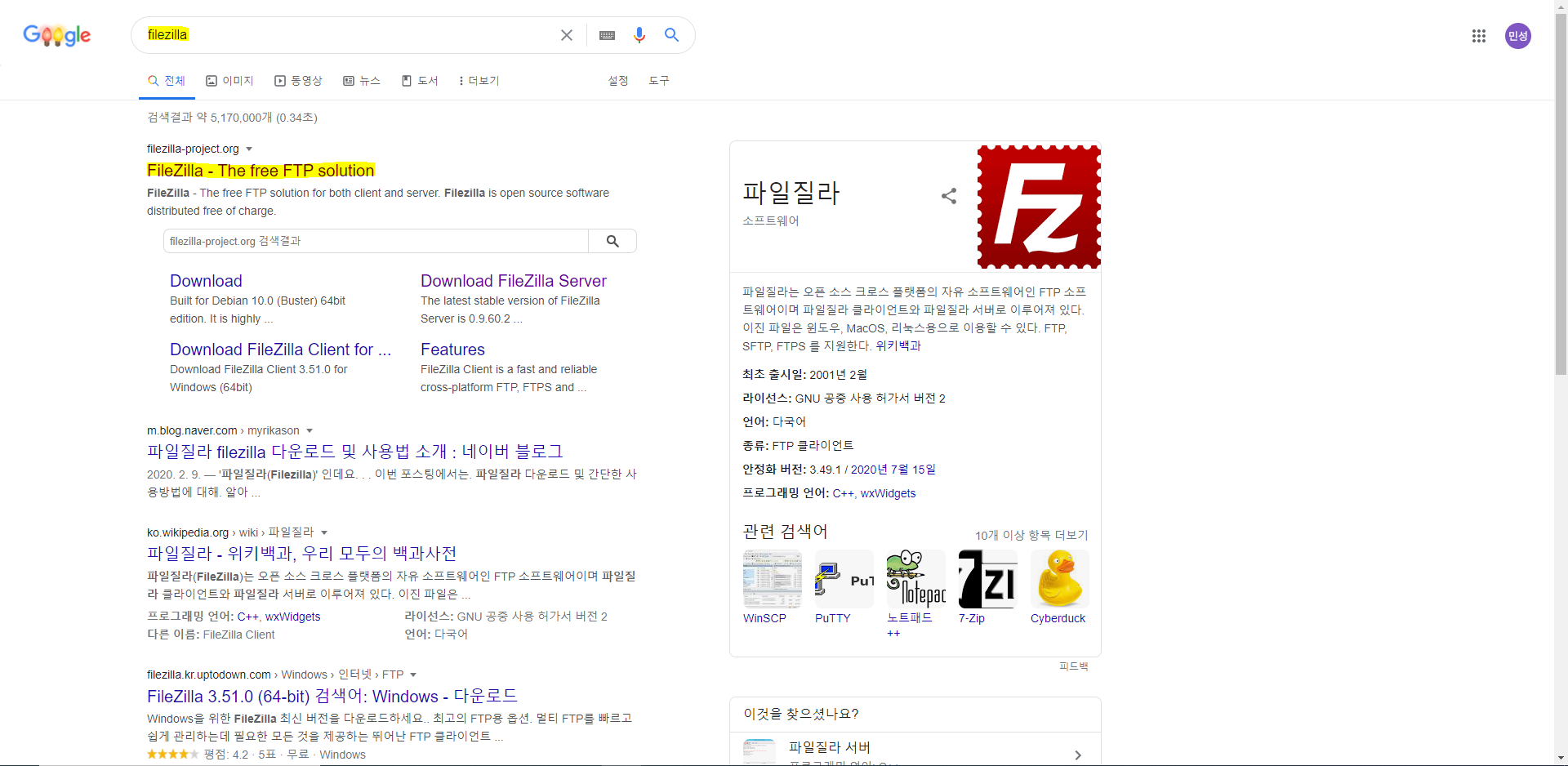
Task: Open 설정 menu
Action: [x=618, y=81]
